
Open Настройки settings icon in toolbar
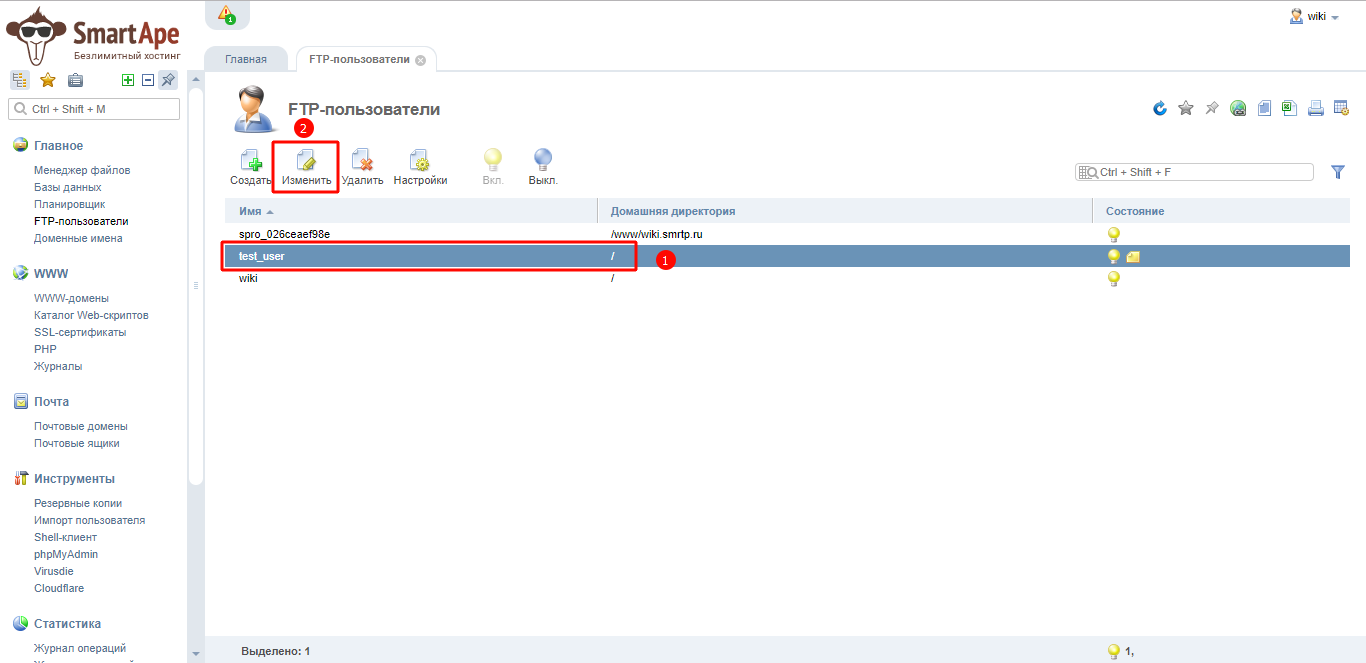tap(420, 161)
